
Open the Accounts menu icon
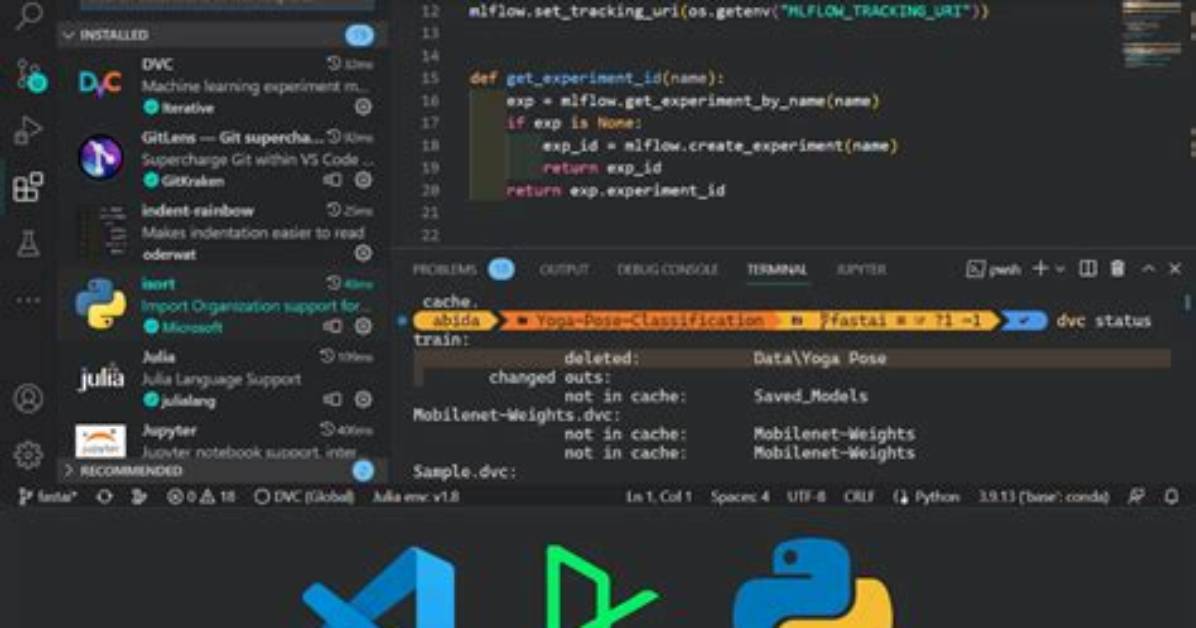click(28, 398)
